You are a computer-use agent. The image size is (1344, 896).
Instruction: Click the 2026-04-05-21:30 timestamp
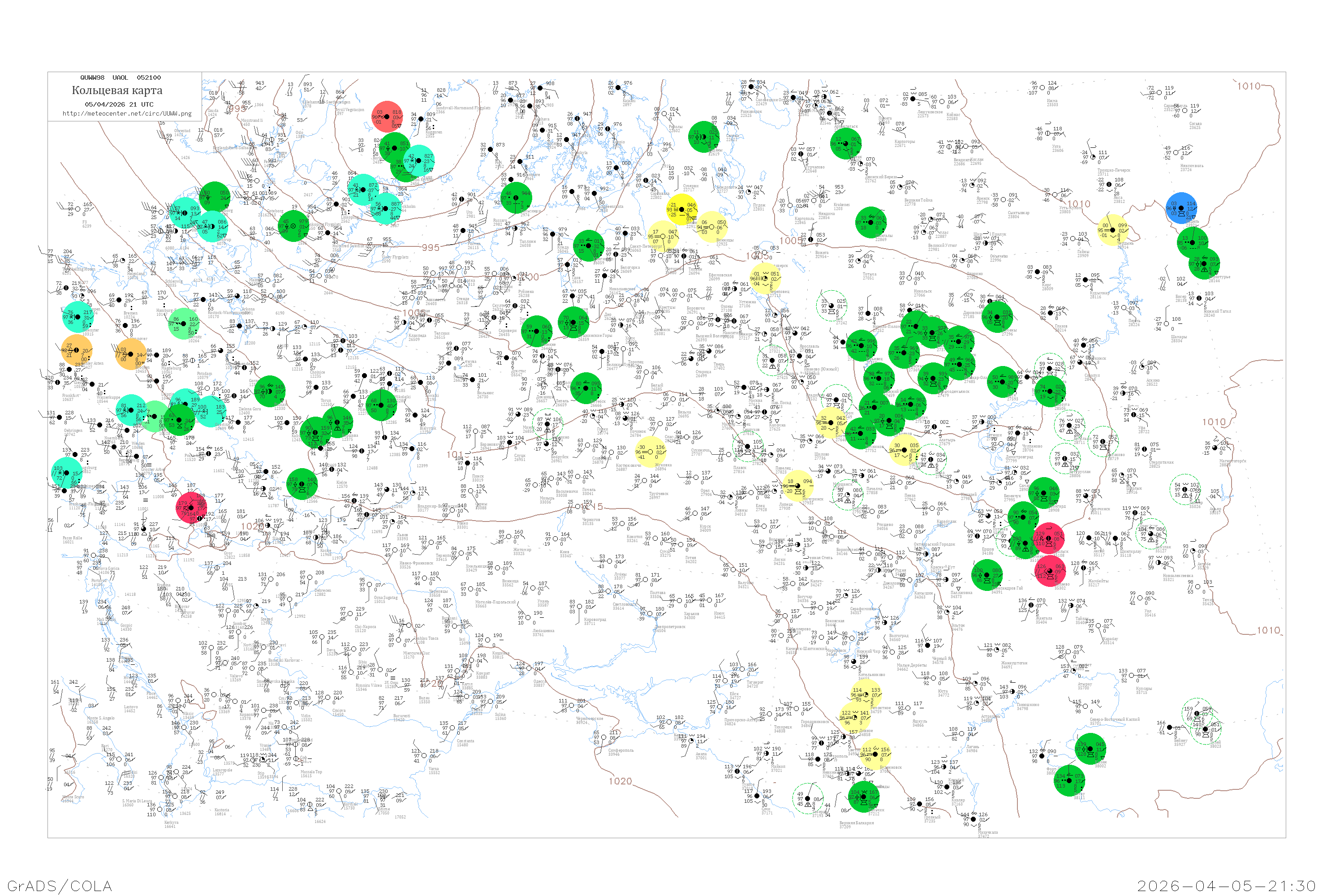pos(1226,886)
